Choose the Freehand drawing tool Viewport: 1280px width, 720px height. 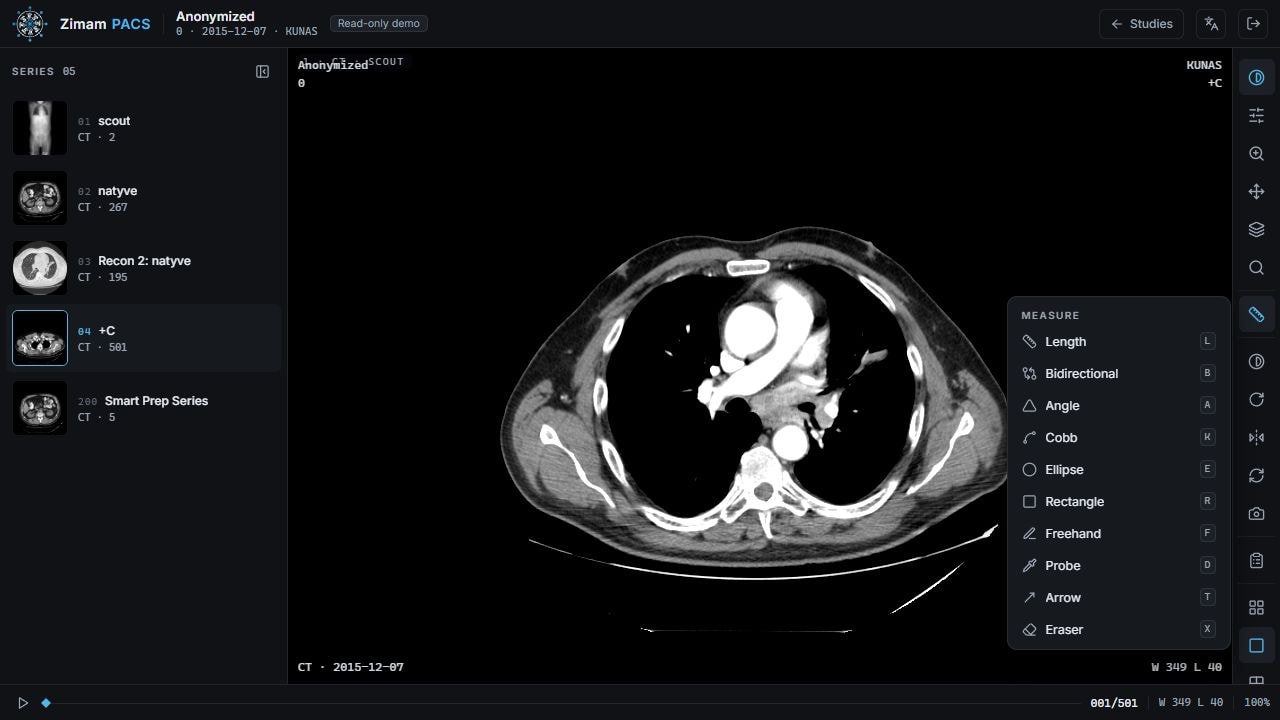(1118, 534)
